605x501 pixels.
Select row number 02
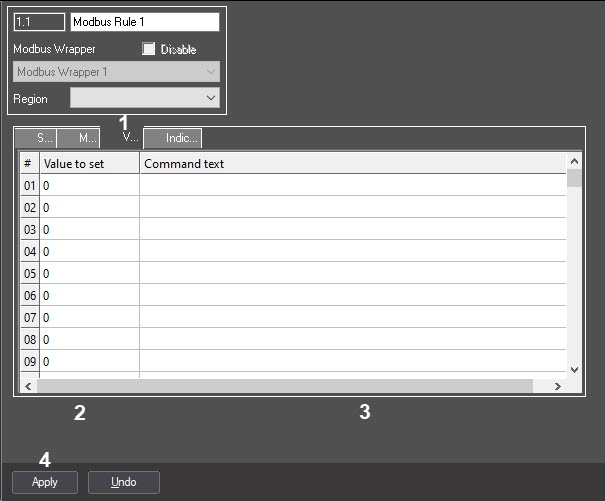point(30,208)
